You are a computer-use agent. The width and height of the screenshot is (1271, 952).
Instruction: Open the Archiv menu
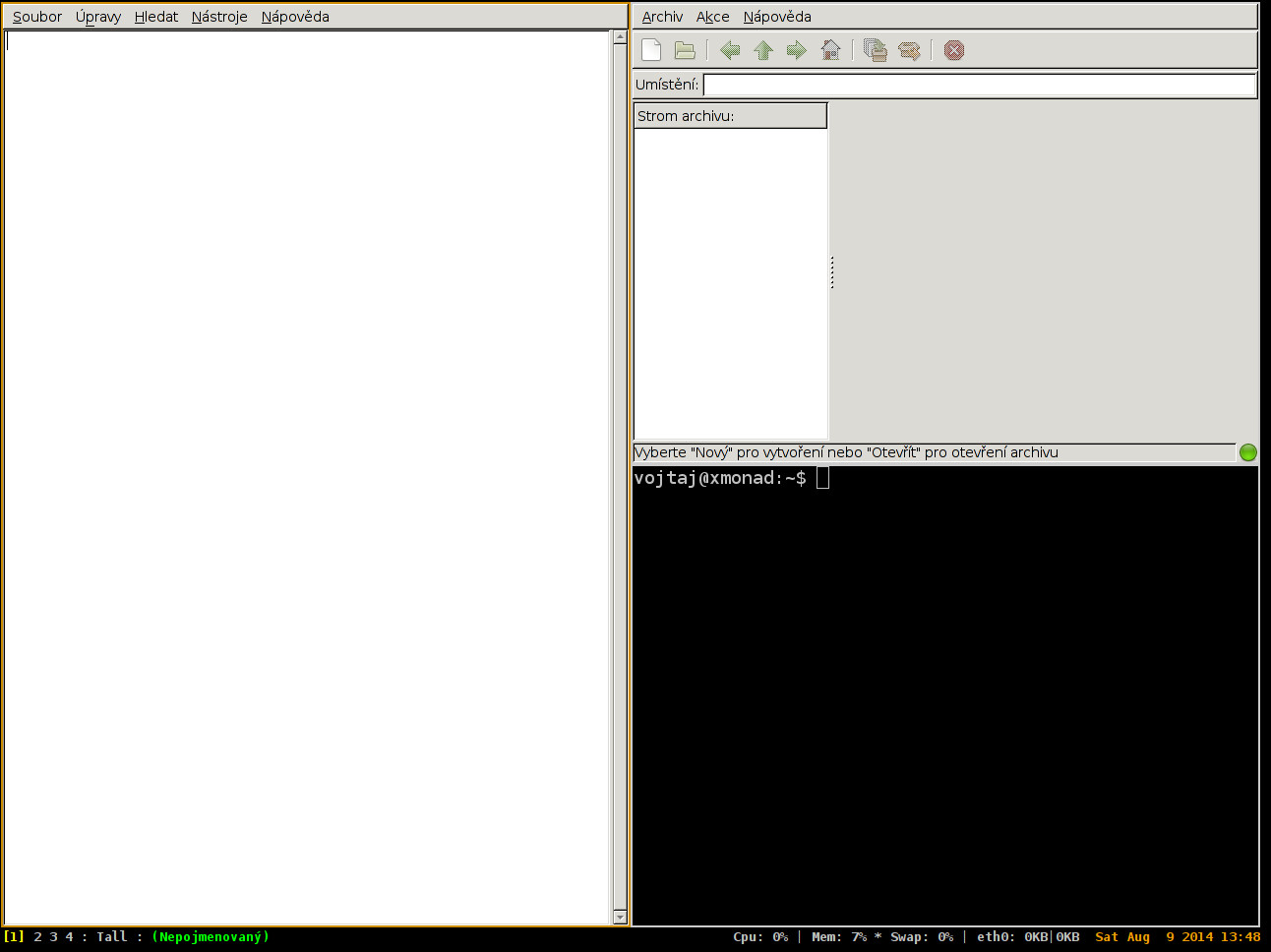[662, 17]
